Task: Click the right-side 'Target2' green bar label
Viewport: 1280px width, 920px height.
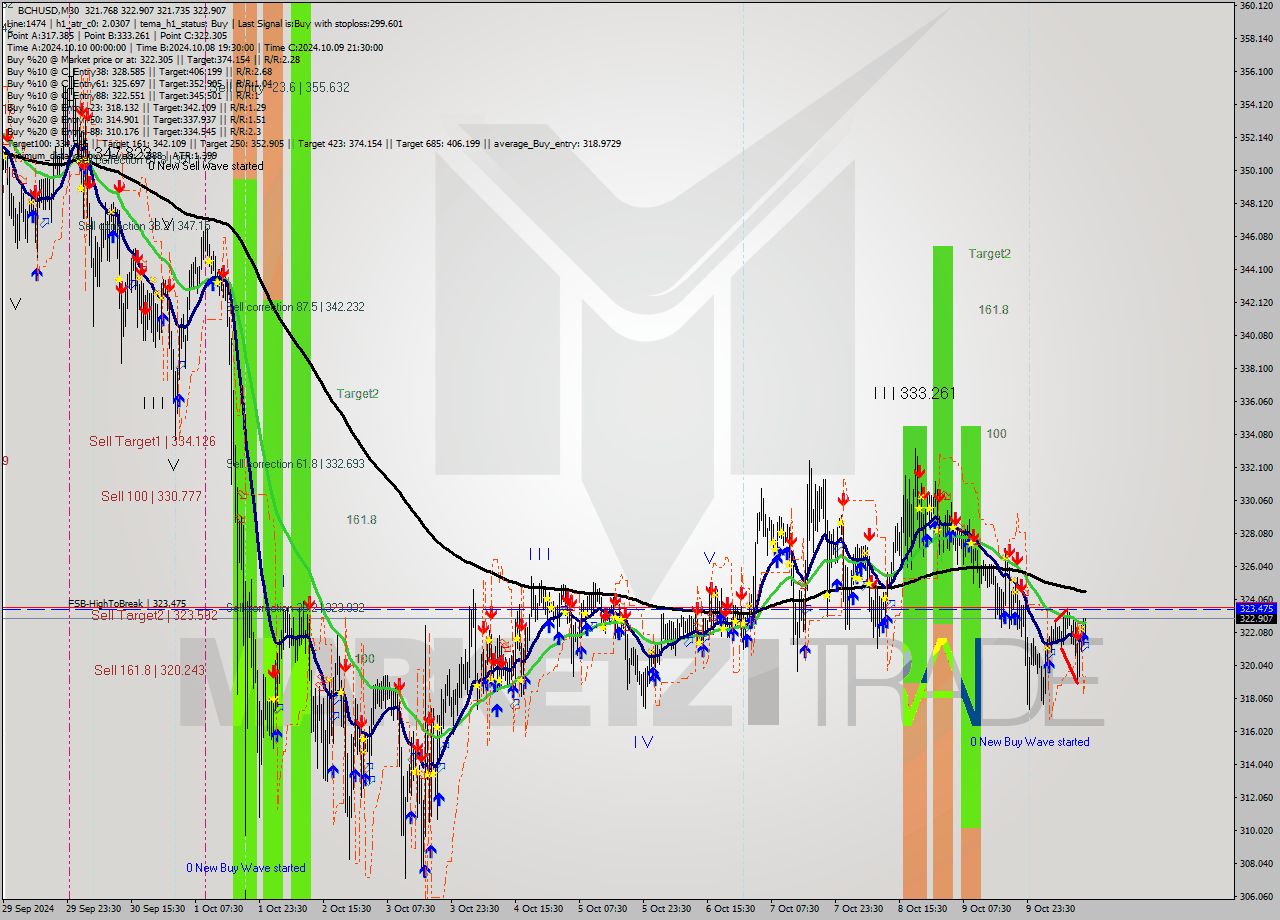Action: 989,254
